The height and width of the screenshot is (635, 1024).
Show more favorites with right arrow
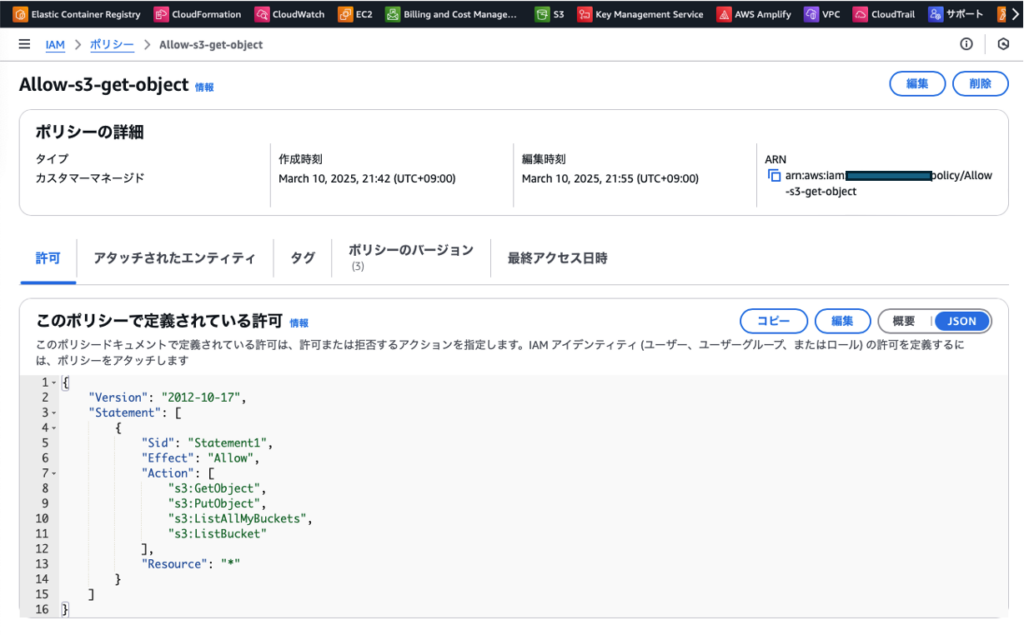1016,14
